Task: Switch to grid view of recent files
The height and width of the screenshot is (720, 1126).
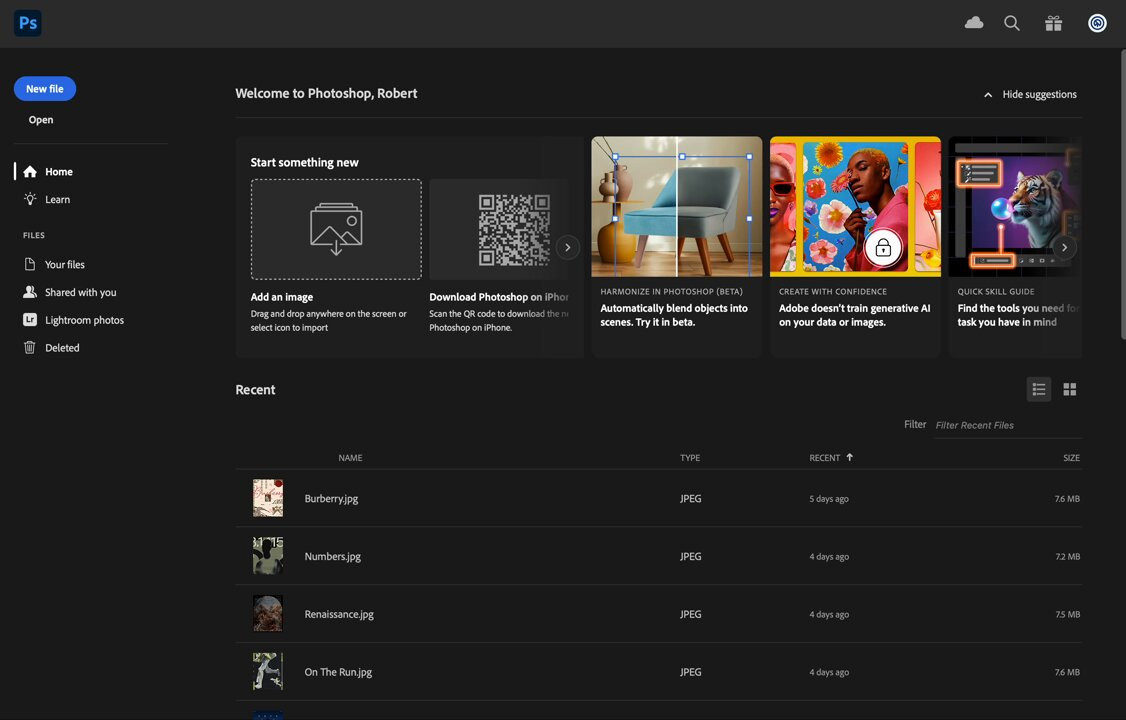Action: [1070, 389]
